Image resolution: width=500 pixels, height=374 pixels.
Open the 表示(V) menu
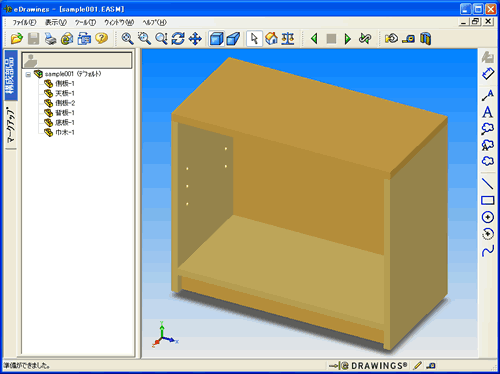56,22
